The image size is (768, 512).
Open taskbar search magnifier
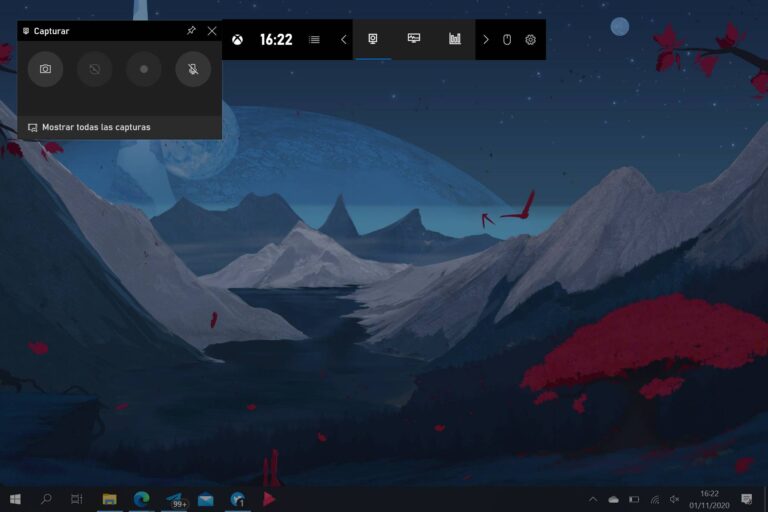pyautogui.click(x=47, y=499)
